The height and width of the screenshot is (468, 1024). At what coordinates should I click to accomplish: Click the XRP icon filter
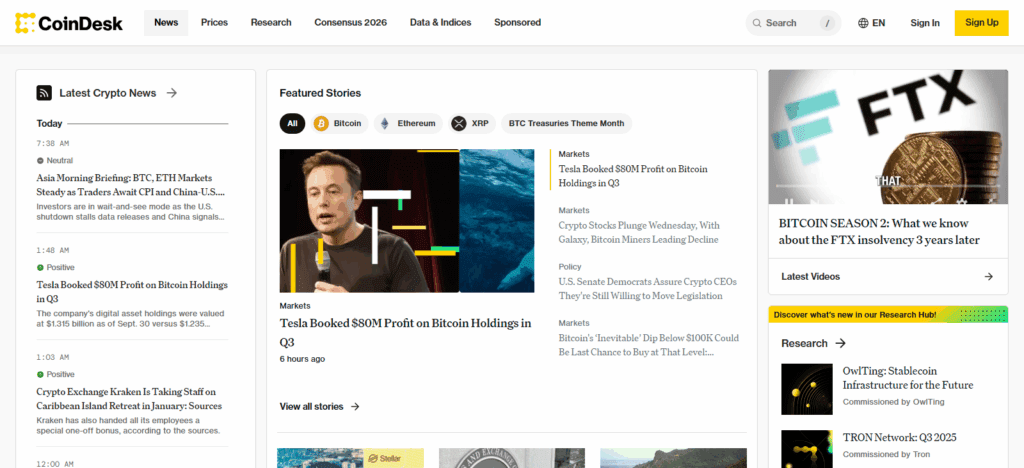pos(459,123)
